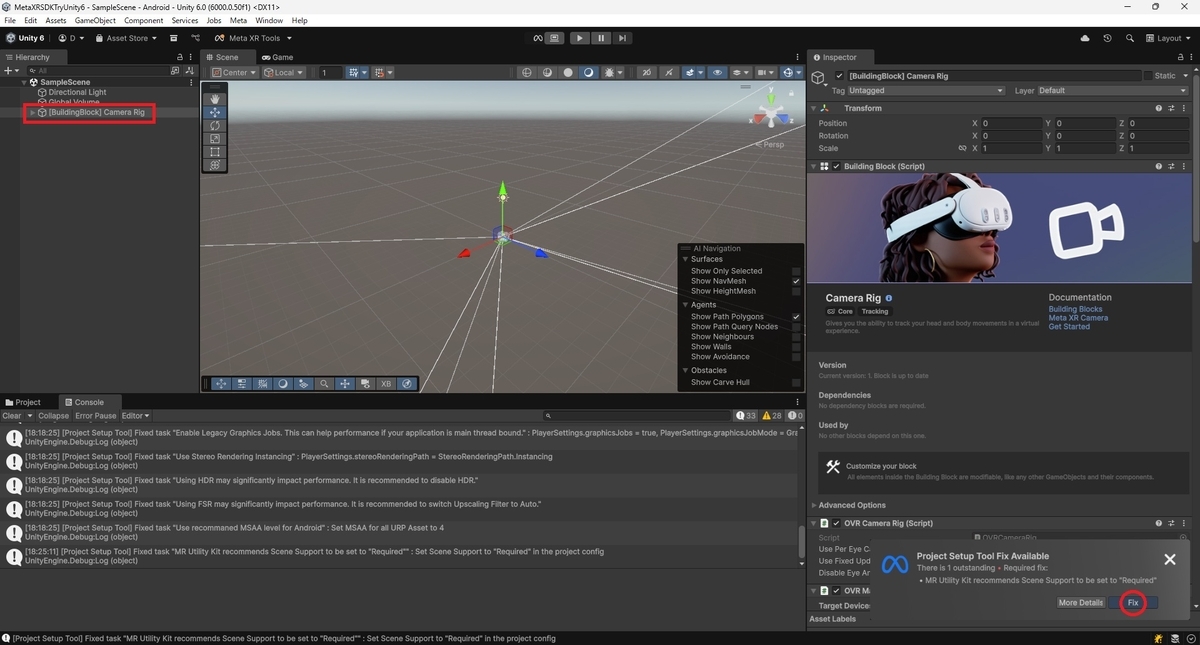
Task: Click the XB overlay tool button
Action: click(386, 383)
